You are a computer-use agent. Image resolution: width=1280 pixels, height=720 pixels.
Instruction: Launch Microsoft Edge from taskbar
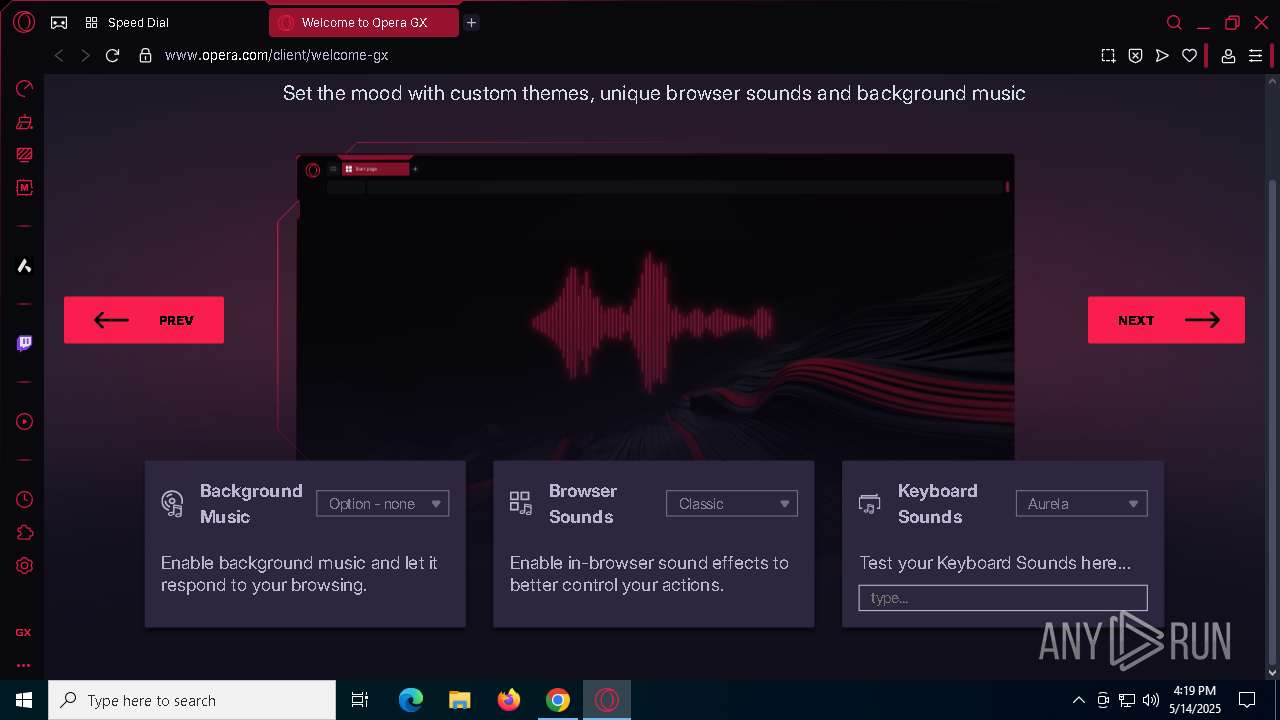(411, 700)
